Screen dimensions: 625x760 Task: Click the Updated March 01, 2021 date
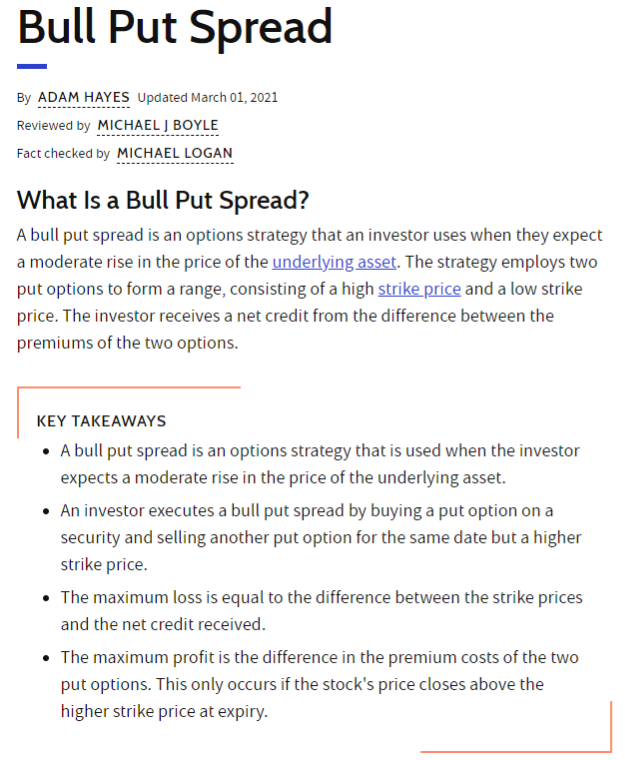point(208,98)
